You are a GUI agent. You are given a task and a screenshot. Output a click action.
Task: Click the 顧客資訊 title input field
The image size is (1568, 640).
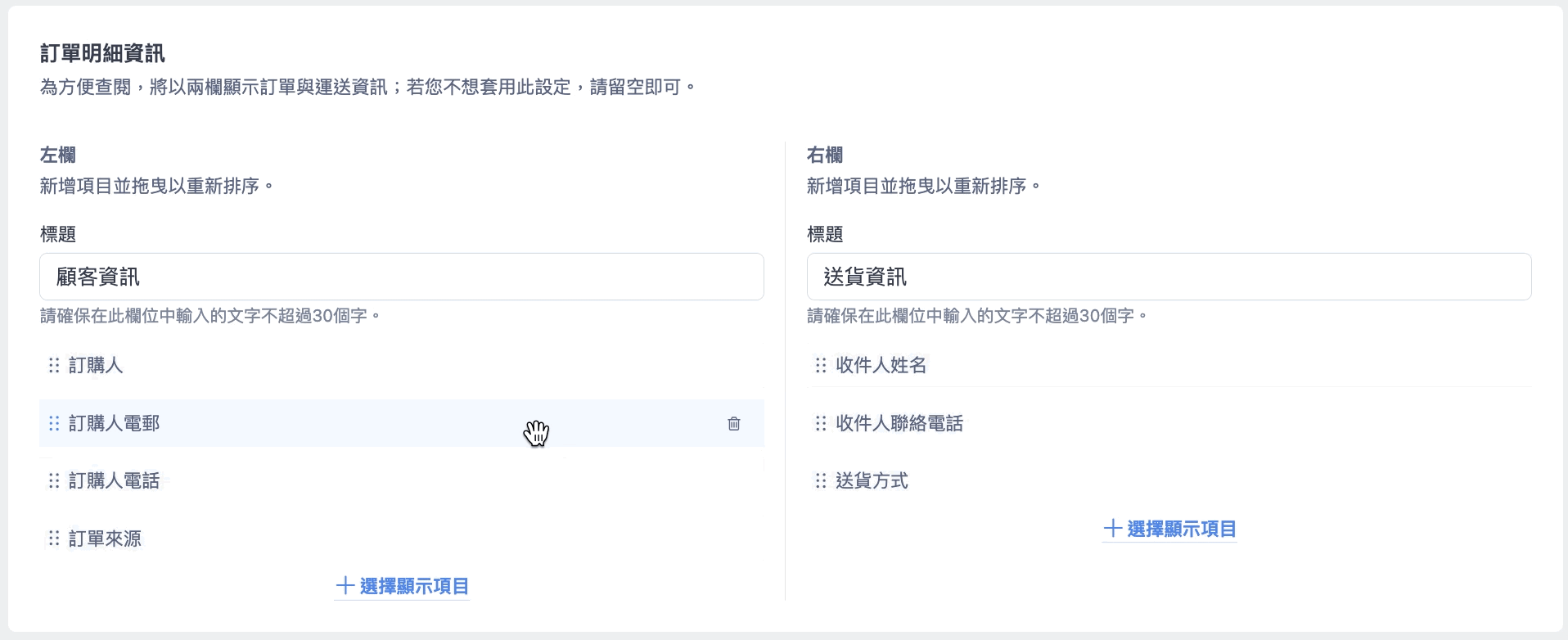coord(402,277)
